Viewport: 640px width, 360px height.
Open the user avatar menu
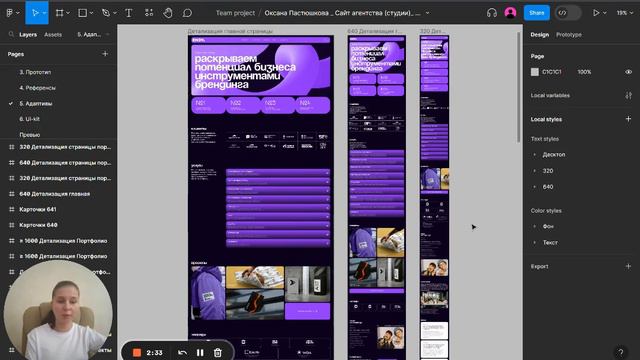[510, 13]
